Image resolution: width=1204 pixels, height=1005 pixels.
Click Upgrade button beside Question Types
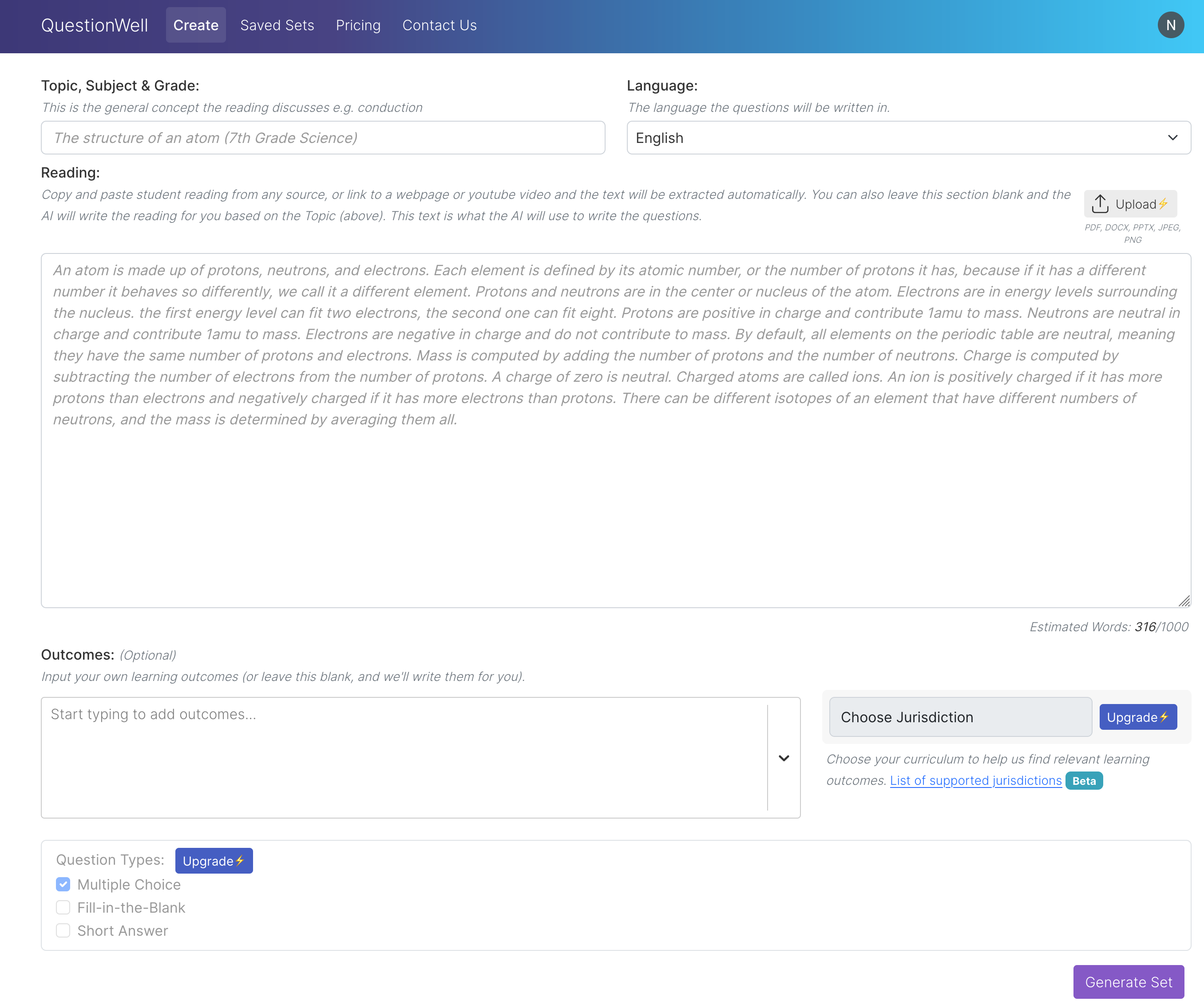point(213,861)
